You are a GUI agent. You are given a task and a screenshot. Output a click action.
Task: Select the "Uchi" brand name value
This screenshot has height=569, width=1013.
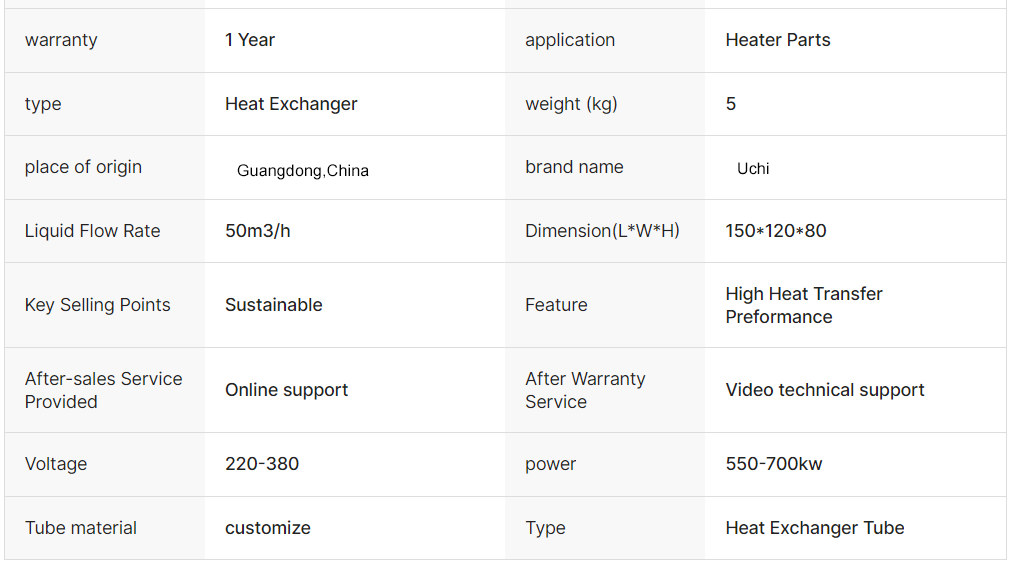[x=753, y=169]
